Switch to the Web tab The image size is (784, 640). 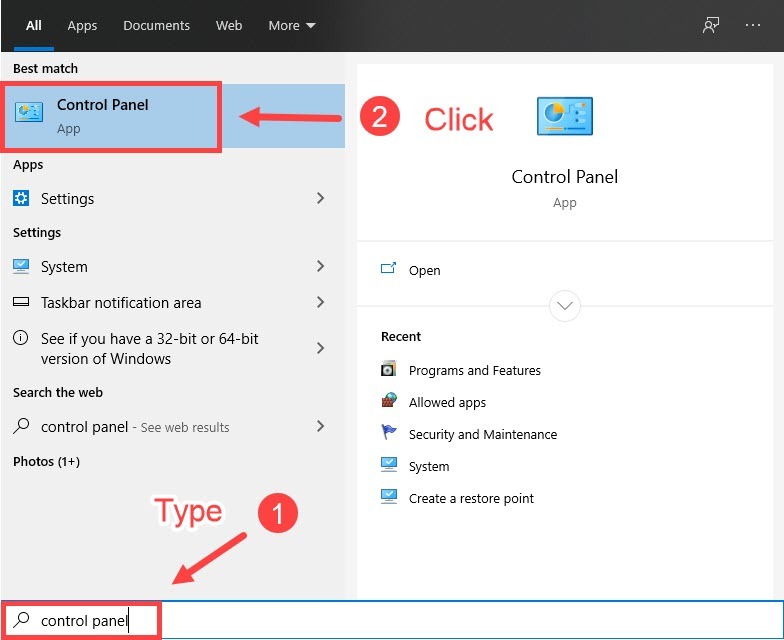tap(229, 26)
